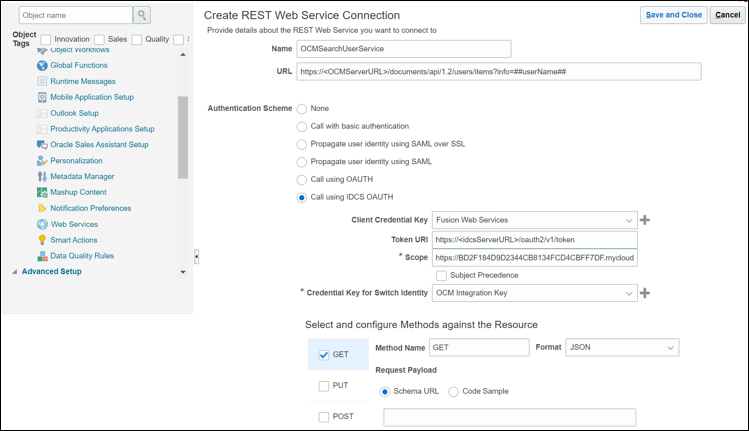Click the Save and Close button
Screen dimensions: 749x431
tap(673, 15)
